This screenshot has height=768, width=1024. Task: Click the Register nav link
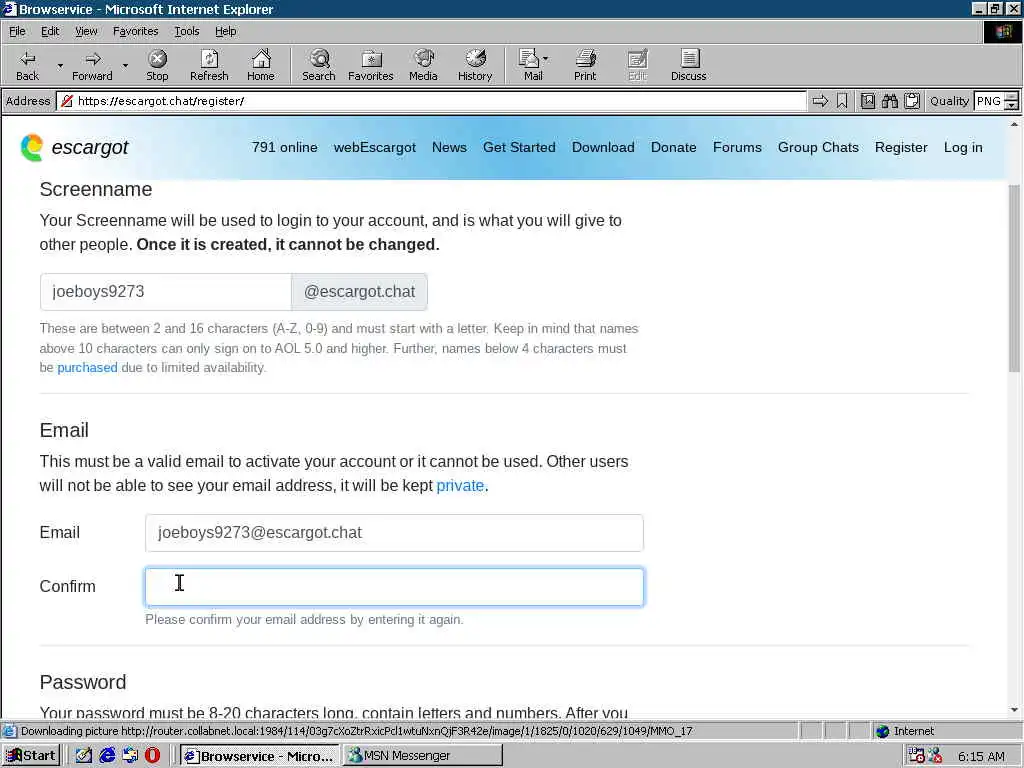click(x=901, y=148)
